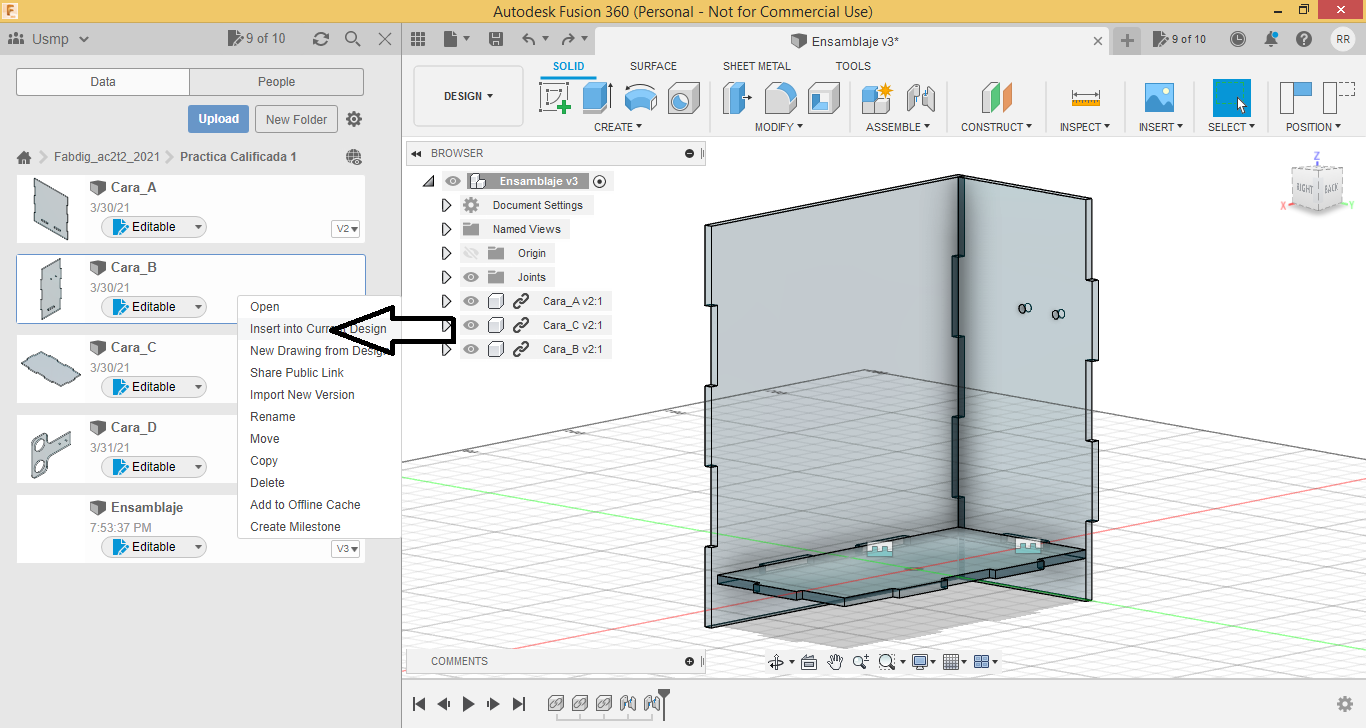Select the Fillet tool
Screen dimensions: 1366x728
click(781, 99)
